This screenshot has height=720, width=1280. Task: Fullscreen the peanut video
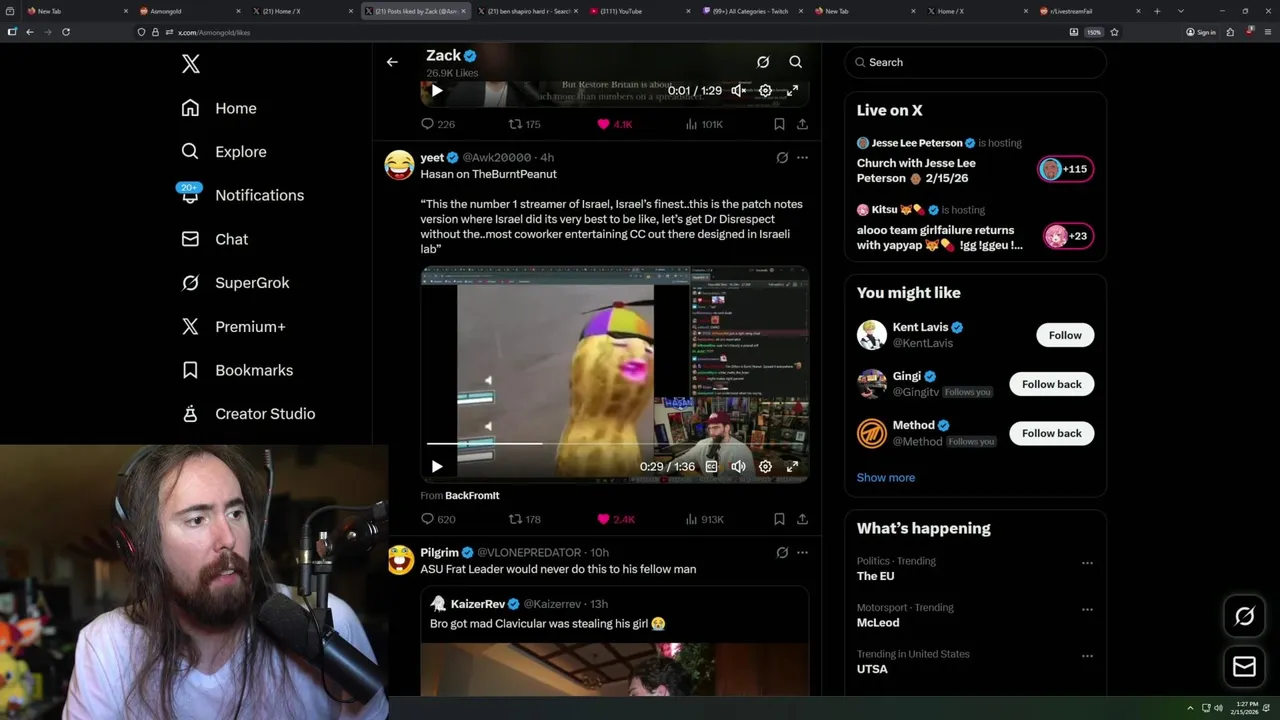[x=792, y=466]
